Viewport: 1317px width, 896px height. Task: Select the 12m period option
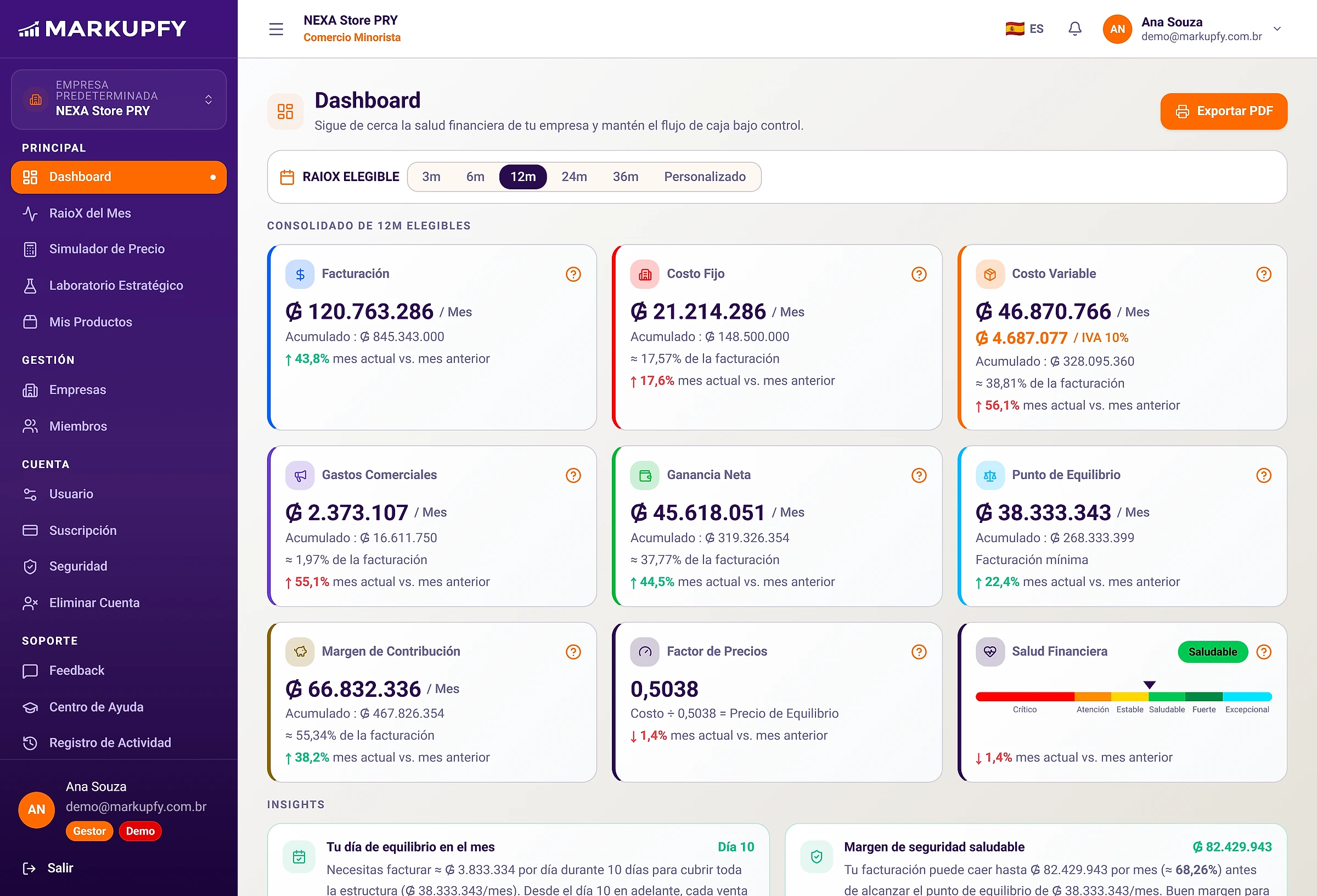tap(522, 177)
